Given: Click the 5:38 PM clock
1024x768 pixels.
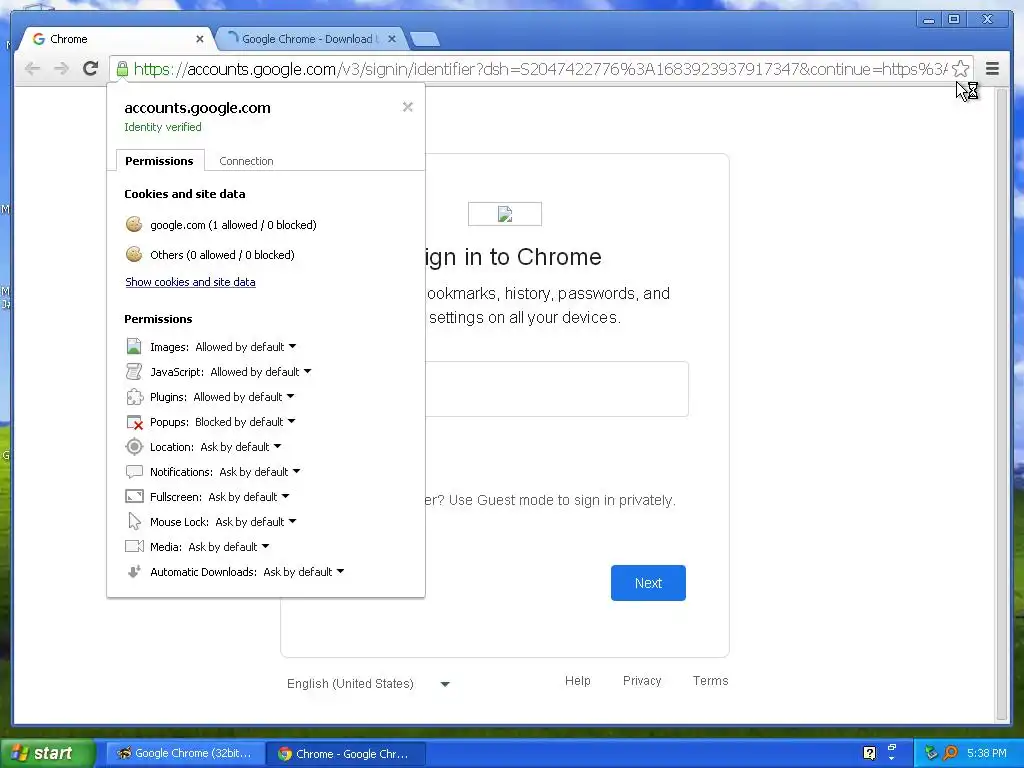Looking at the screenshot, I should [x=987, y=753].
